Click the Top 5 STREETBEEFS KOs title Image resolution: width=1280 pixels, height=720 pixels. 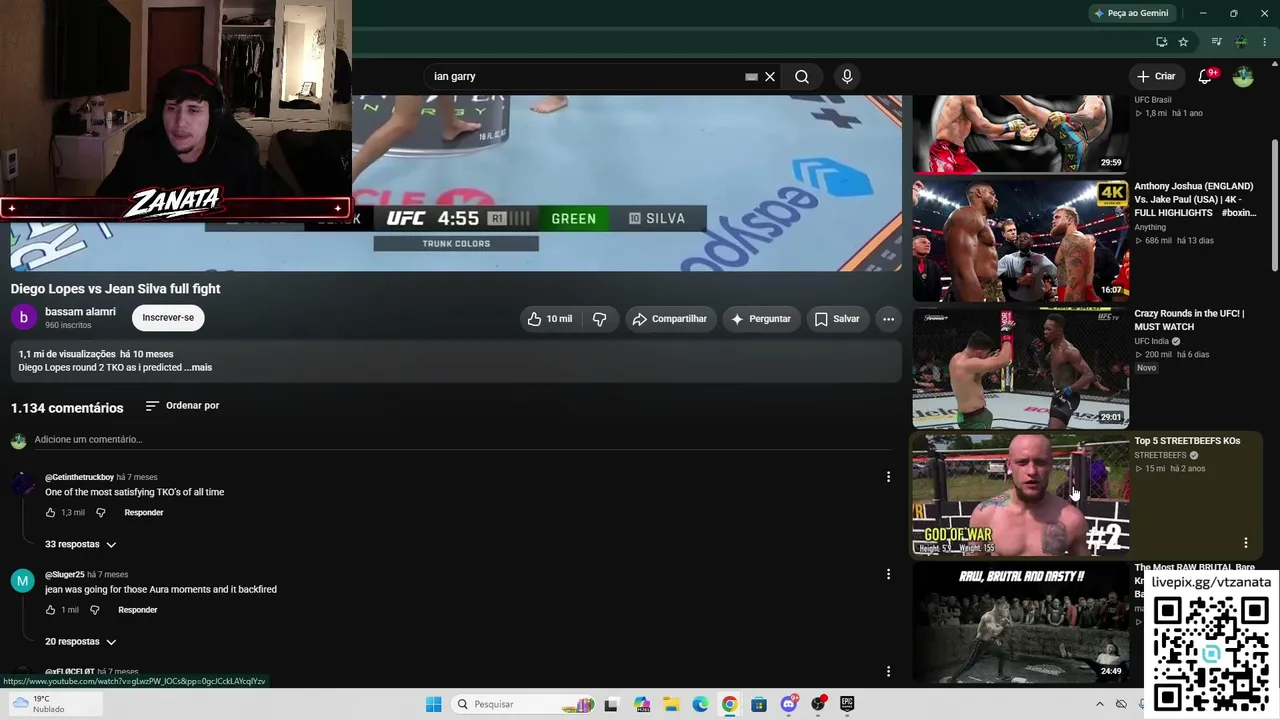click(x=1187, y=441)
